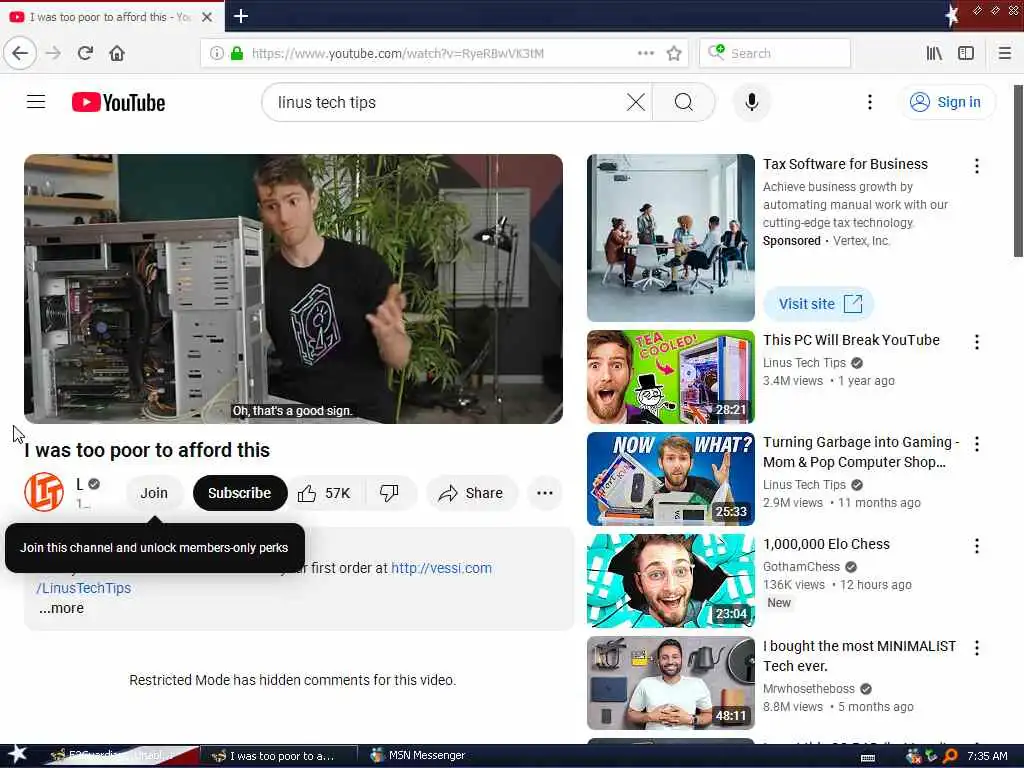Open options for 'This PC Will Break YouTube'
The height and width of the screenshot is (768, 1024).
(x=976, y=342)
